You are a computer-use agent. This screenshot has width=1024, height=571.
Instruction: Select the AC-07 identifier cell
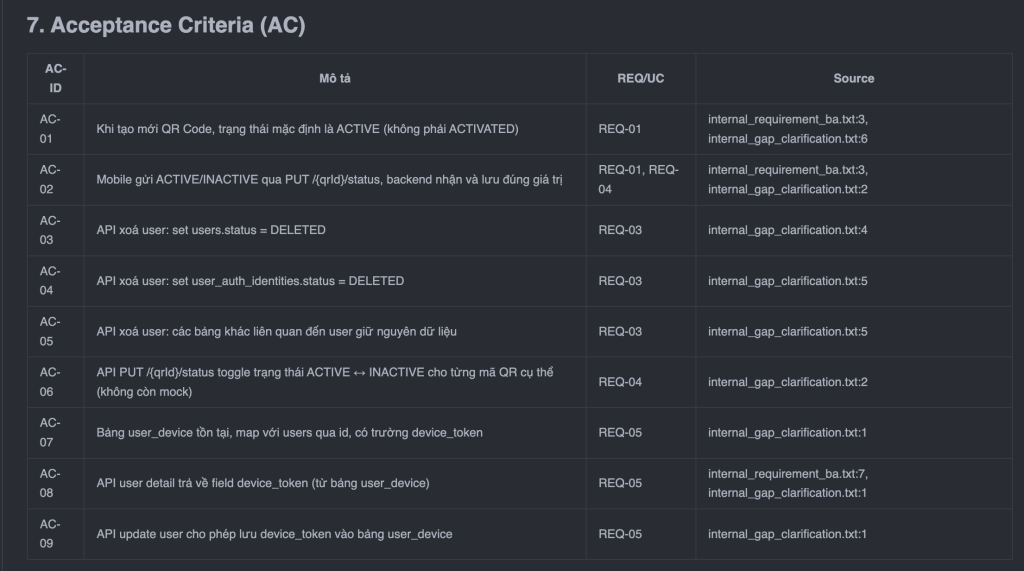point(52,433)
